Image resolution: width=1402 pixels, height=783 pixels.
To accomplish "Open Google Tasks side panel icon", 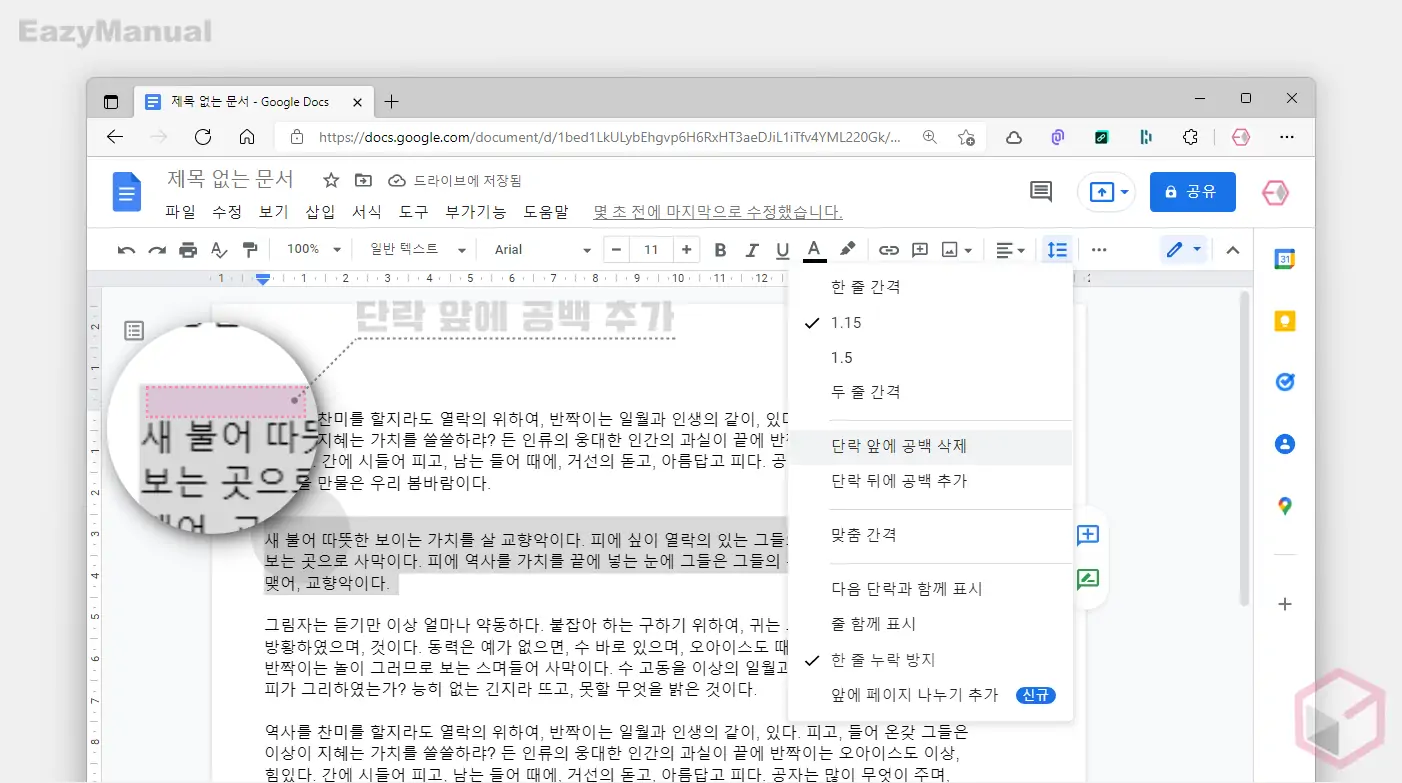I will click(x=1285, y=382).
